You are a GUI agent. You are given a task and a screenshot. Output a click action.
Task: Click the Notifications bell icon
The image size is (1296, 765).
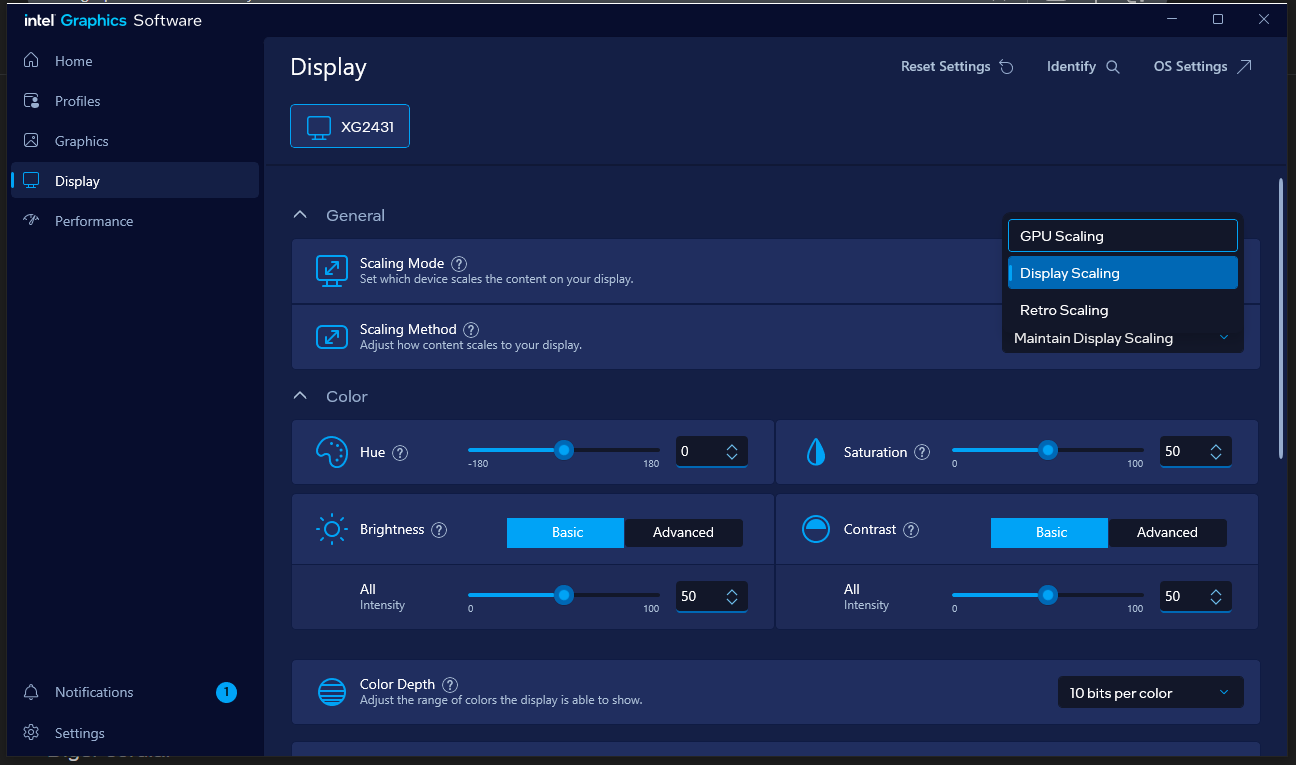32,692
